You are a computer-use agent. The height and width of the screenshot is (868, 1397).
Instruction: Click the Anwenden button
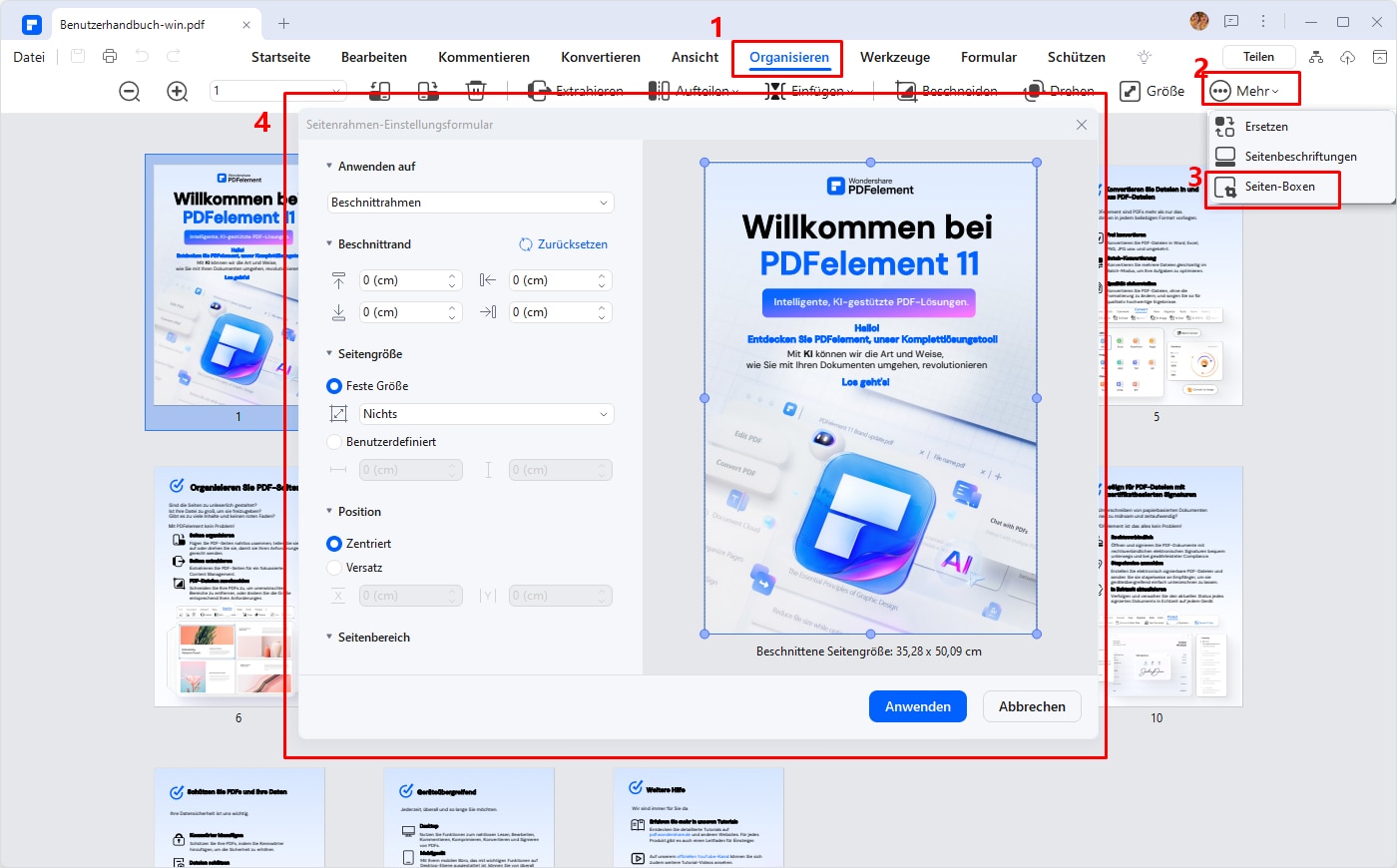918,706
